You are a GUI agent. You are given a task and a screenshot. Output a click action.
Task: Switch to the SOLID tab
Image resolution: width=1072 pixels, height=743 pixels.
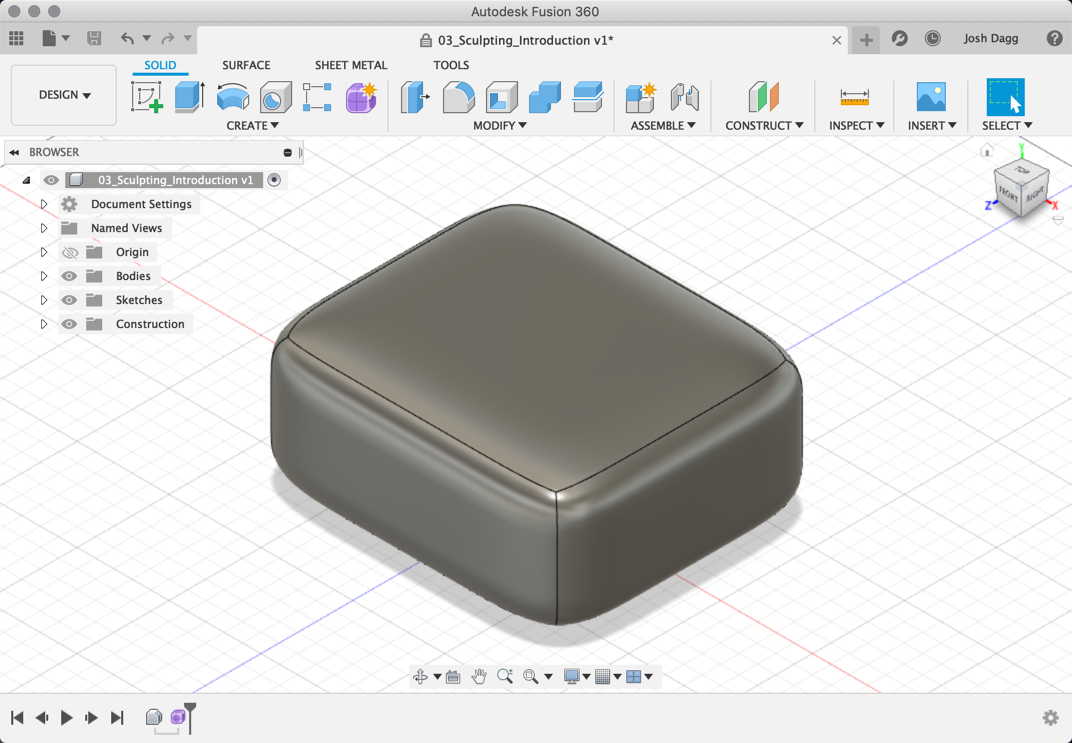[x=160, y=65]
